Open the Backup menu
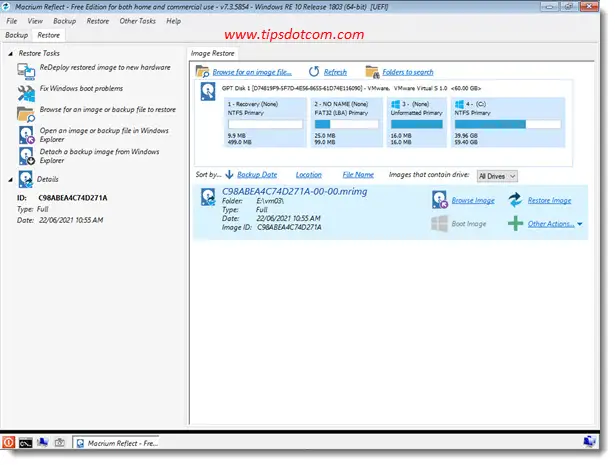The width and height of the screenshot is (615, 465). [65, 21]
